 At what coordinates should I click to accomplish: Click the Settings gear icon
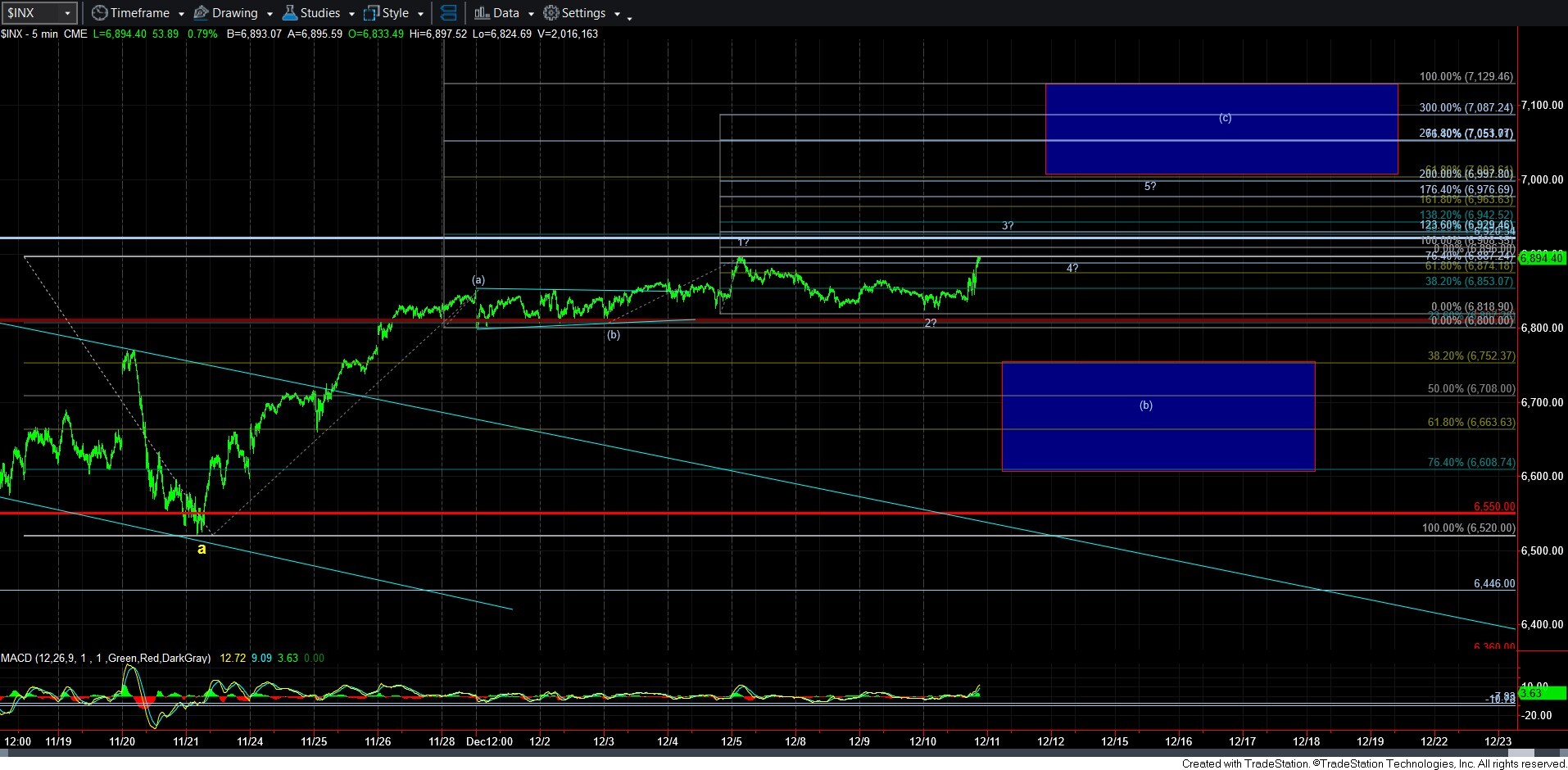(551, 13)
